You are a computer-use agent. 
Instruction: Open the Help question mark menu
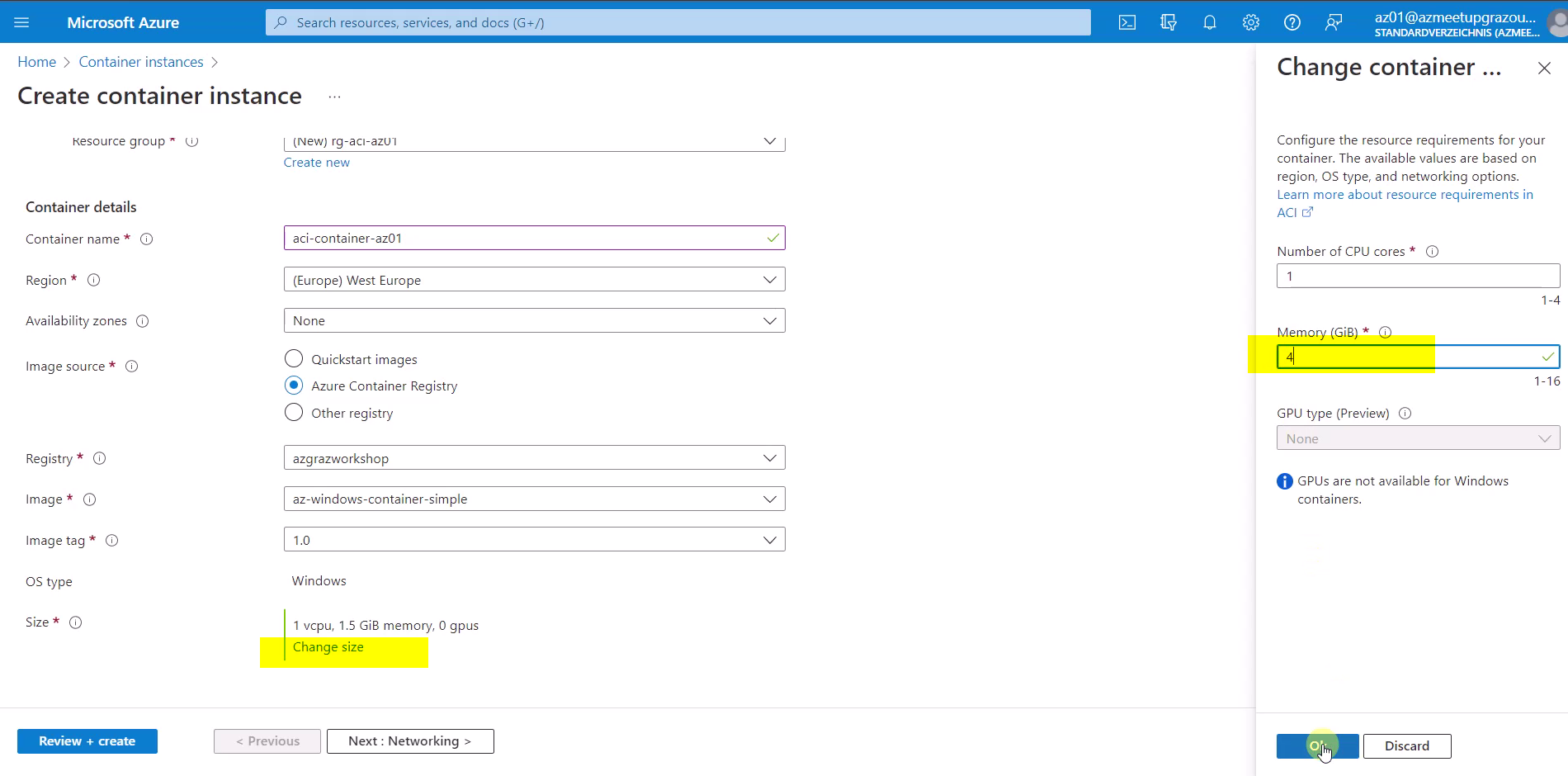[x=1292, y=22]
